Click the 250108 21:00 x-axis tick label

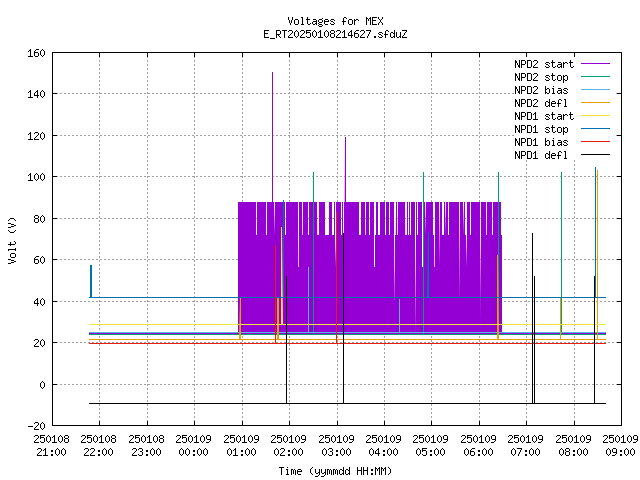point(51,446)
